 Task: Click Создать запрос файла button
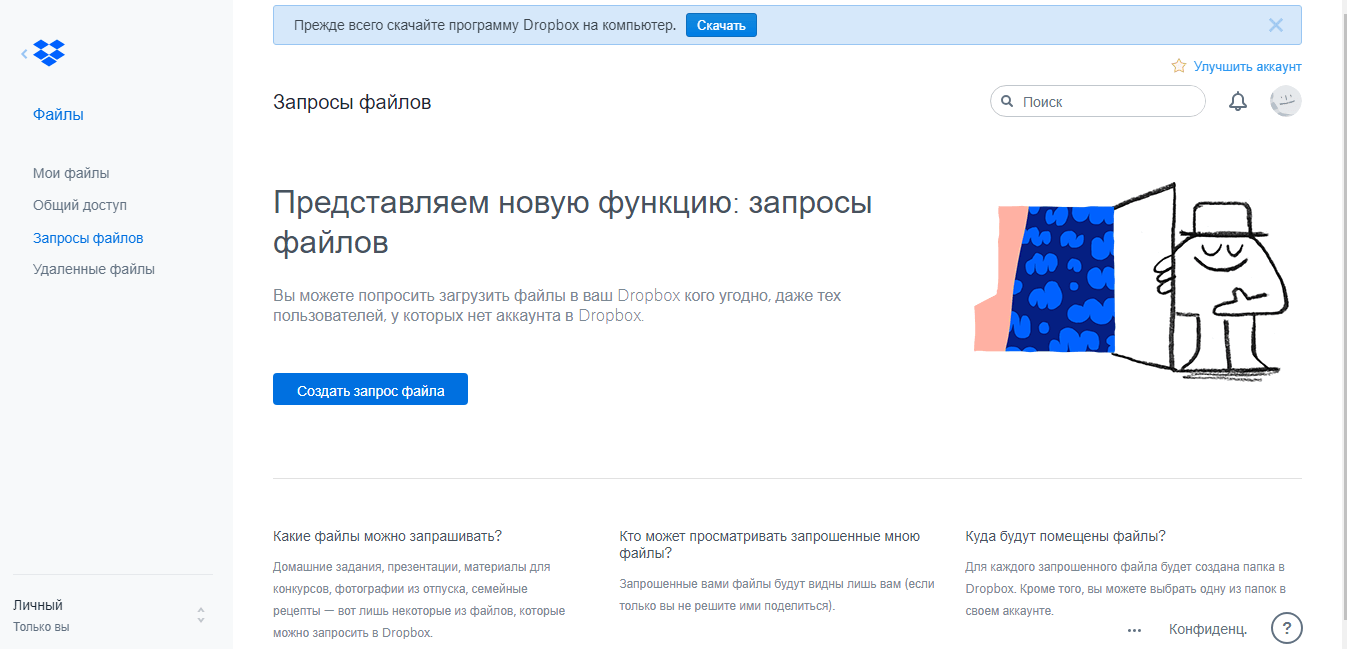pyautogui.click(x=370, y=390)
